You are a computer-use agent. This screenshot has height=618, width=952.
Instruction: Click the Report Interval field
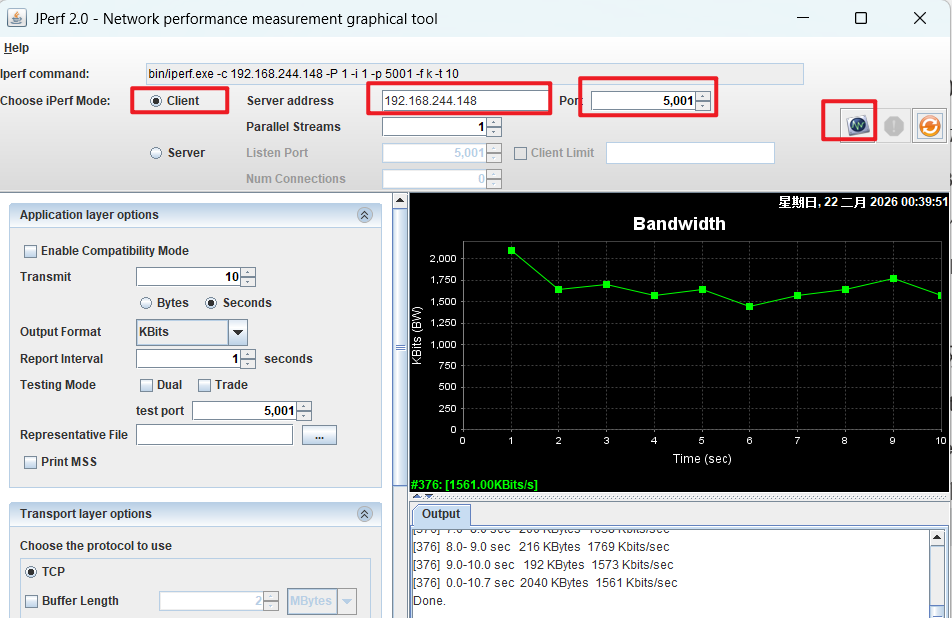[x=189, y=359]
